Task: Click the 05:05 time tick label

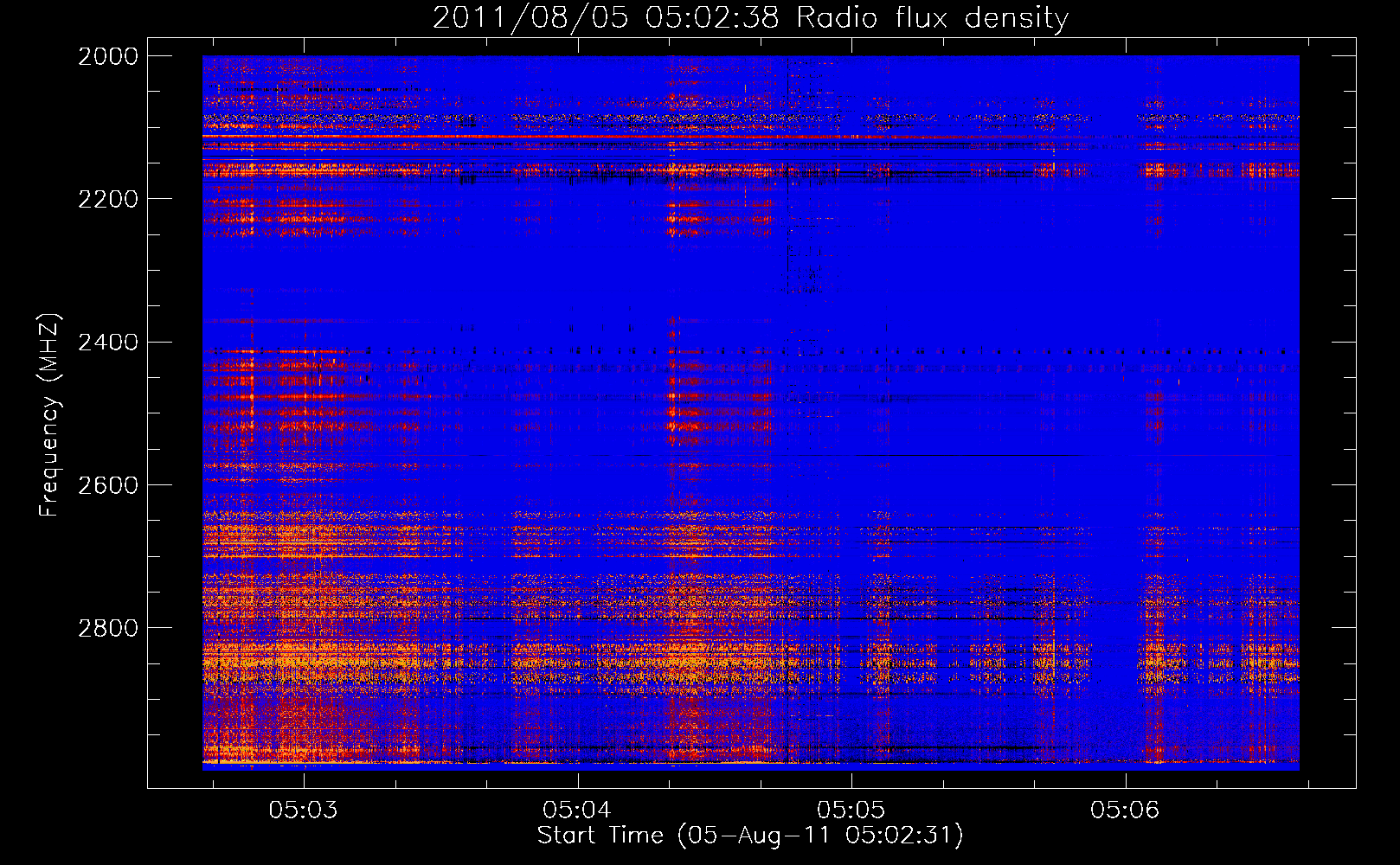Action: tap(851, 811)
